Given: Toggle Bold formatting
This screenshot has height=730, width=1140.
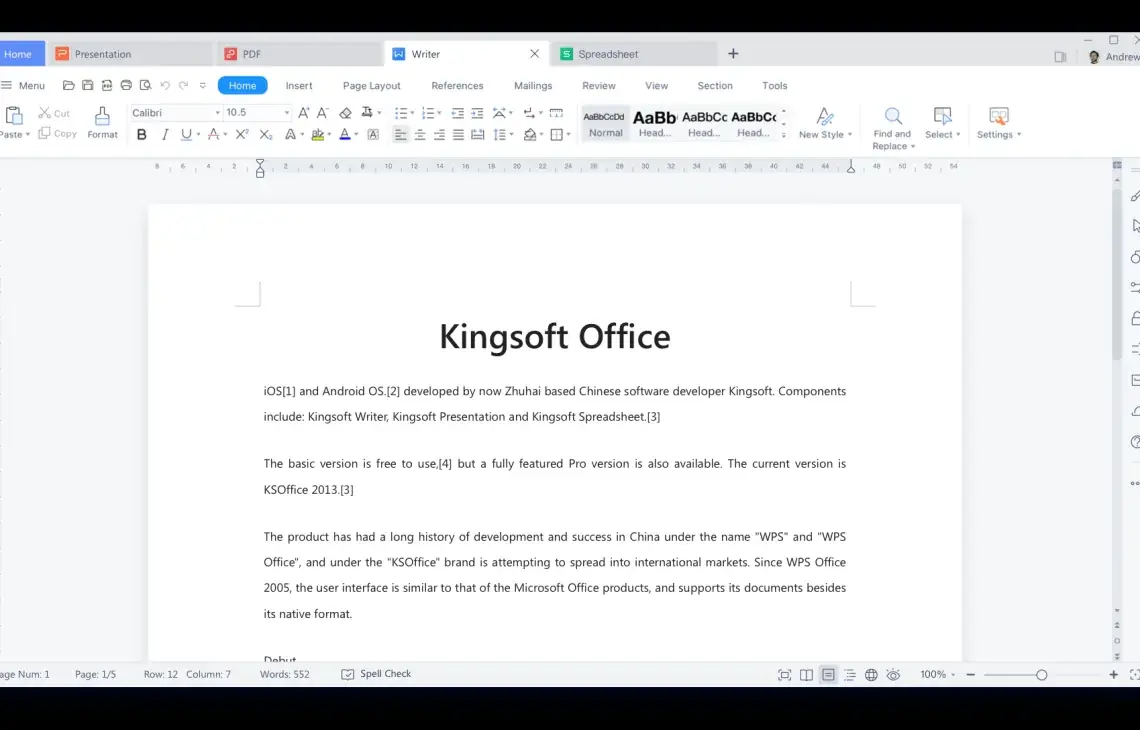Looking at the screenshot, I should coord(142,135).
